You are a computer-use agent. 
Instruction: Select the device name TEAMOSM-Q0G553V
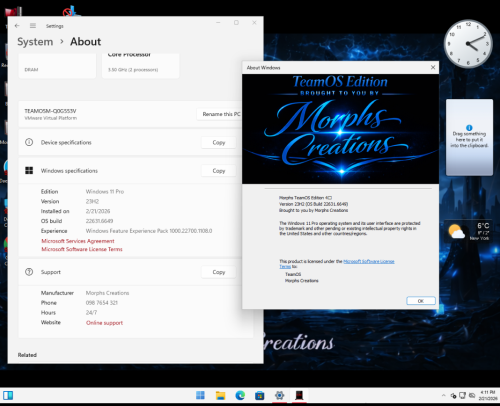coord(50,111)
